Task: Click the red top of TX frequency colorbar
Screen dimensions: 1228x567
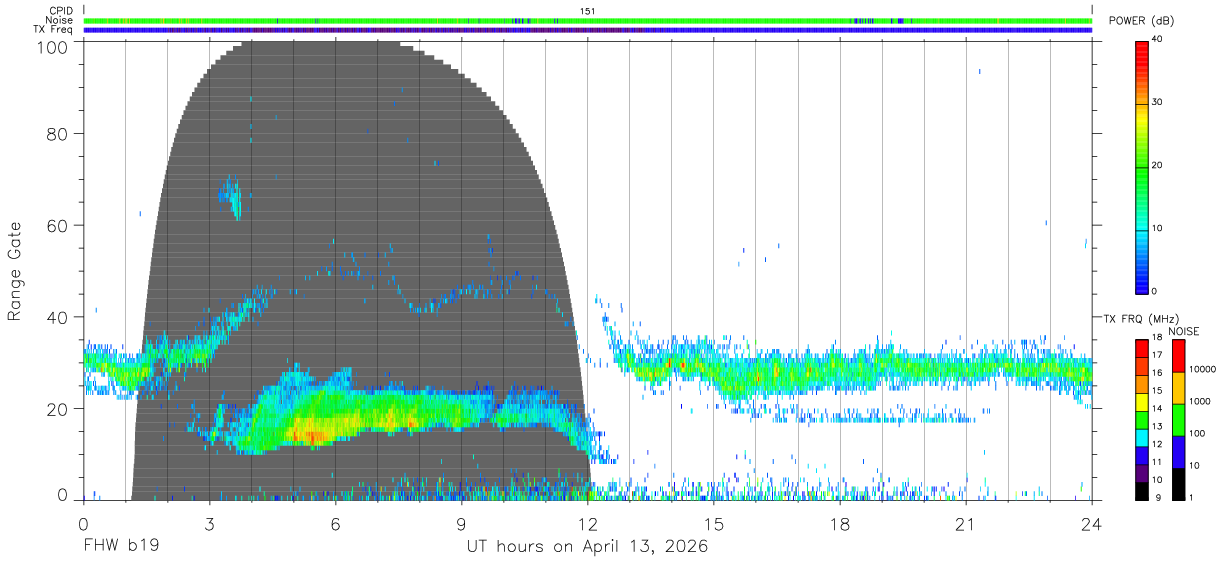Action: [1141, 348]
